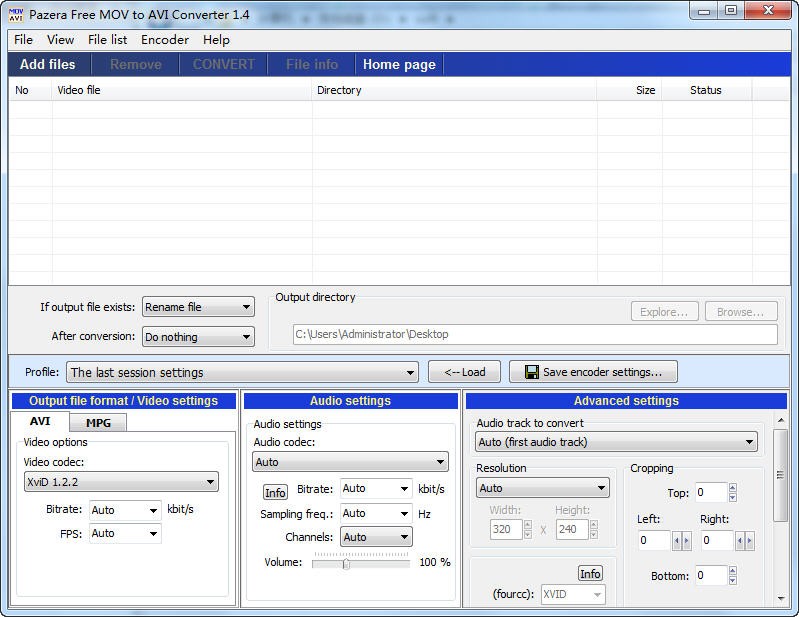Click the Output directory path field
This screenshot has width=799, height=617.
click(534, 334)
